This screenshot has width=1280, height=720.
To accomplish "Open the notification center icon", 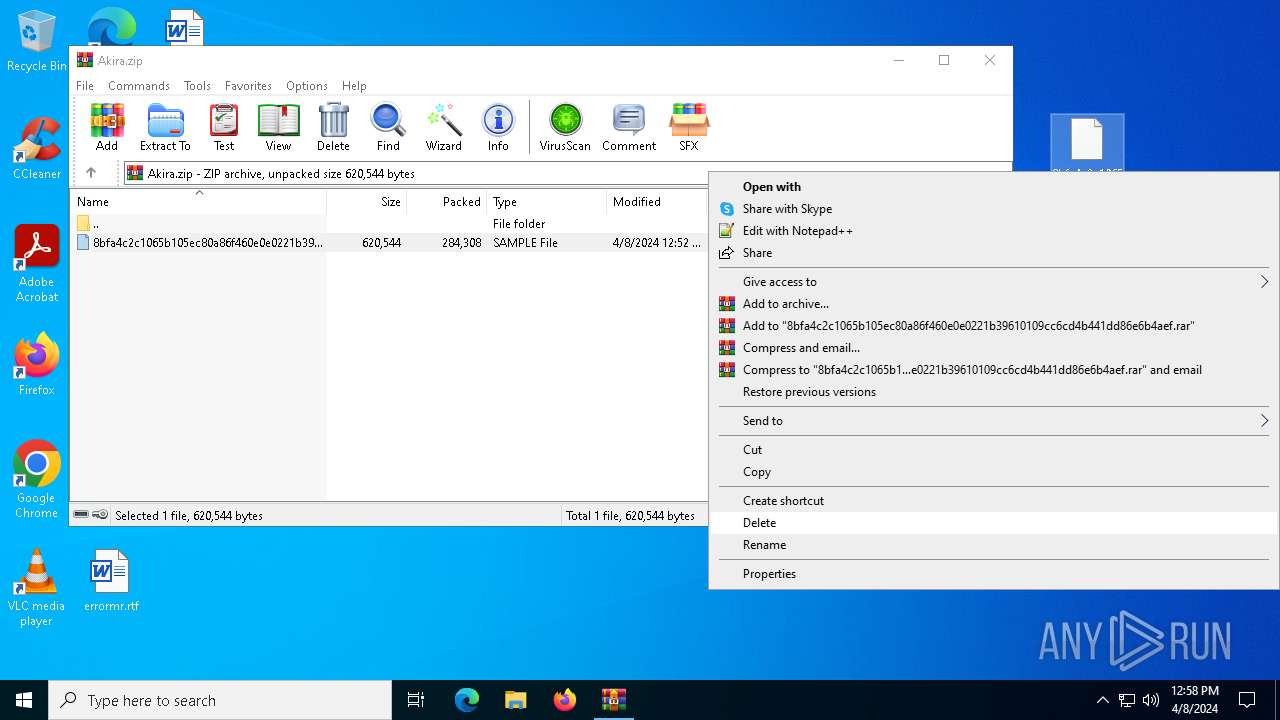I will coord(1247,700).
